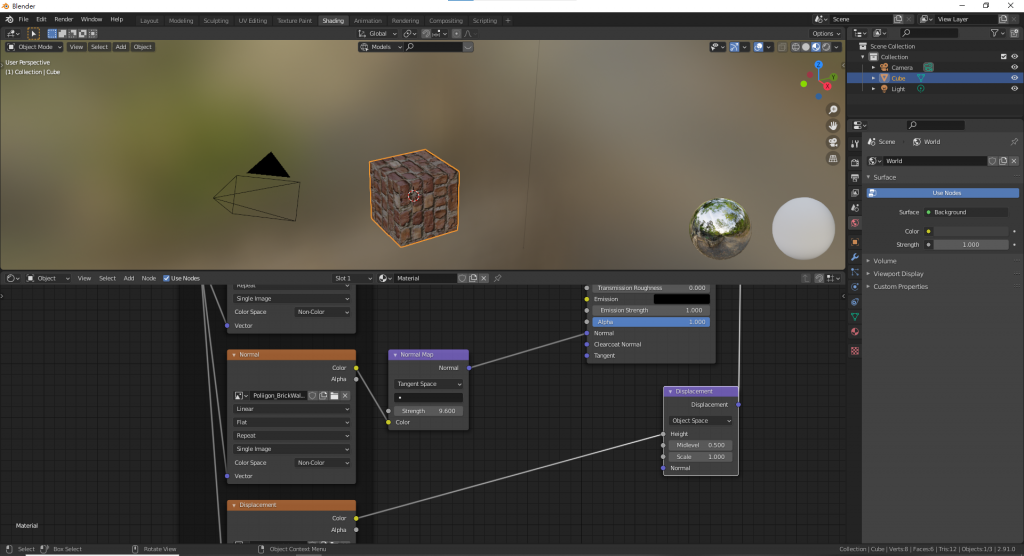
Task: Switch to the UV Editing workspace tab
Action: (x=253, y=20)
